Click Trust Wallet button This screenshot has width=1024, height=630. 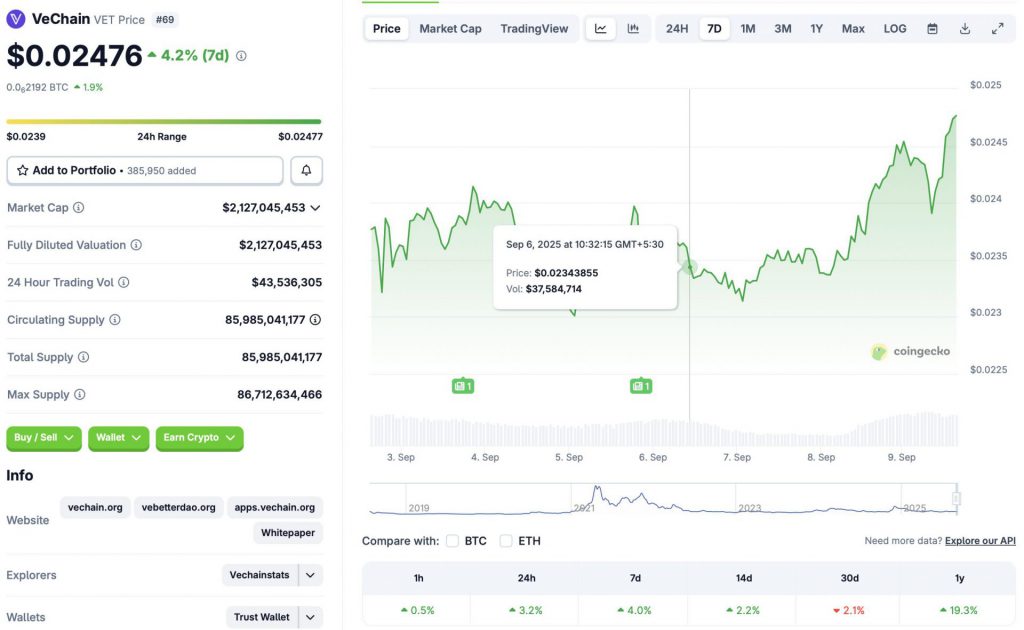(261, 617)
